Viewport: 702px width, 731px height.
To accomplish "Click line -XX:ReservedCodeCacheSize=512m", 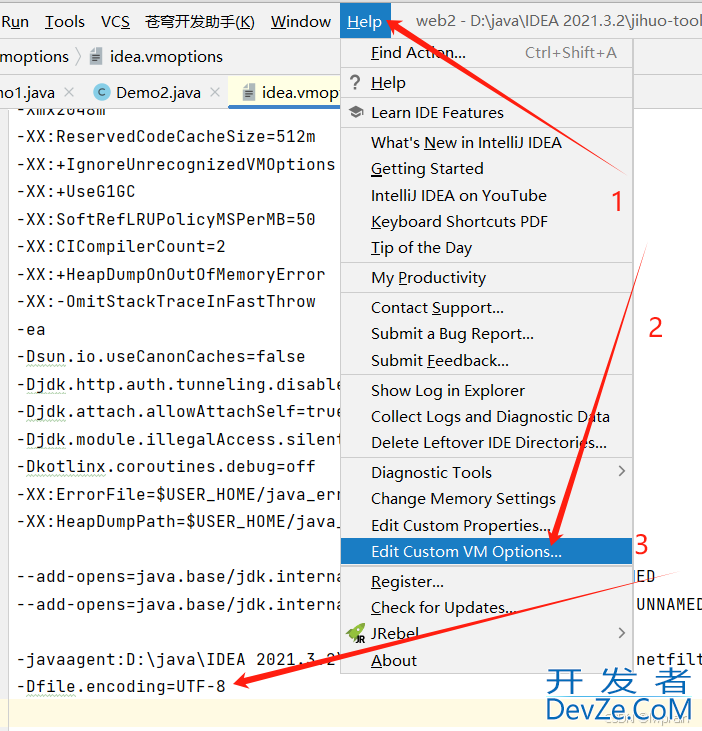I will click(x=166, y=137).
